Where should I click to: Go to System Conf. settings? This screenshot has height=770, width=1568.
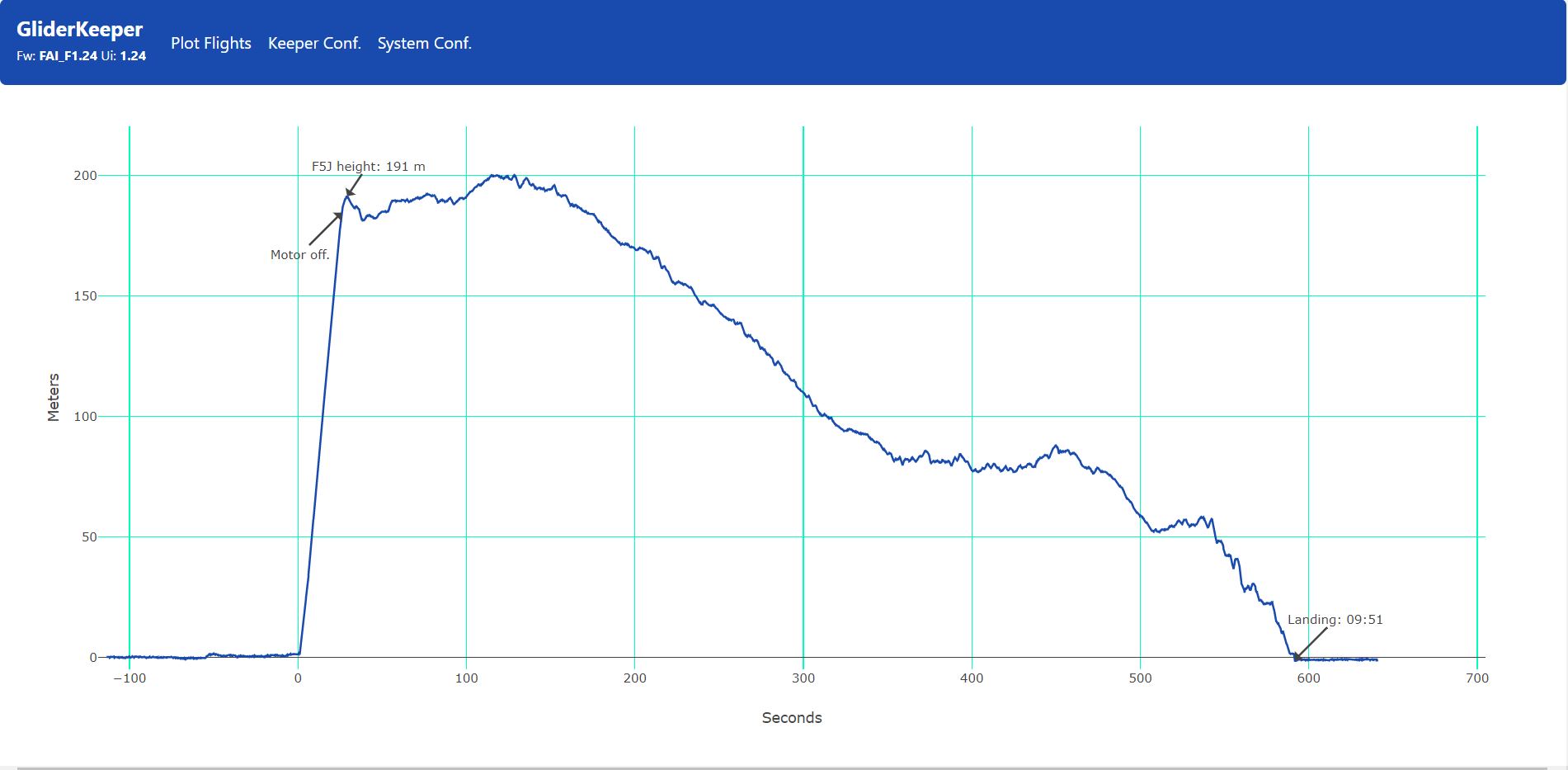pyautogui.click(x=424, y=44)
